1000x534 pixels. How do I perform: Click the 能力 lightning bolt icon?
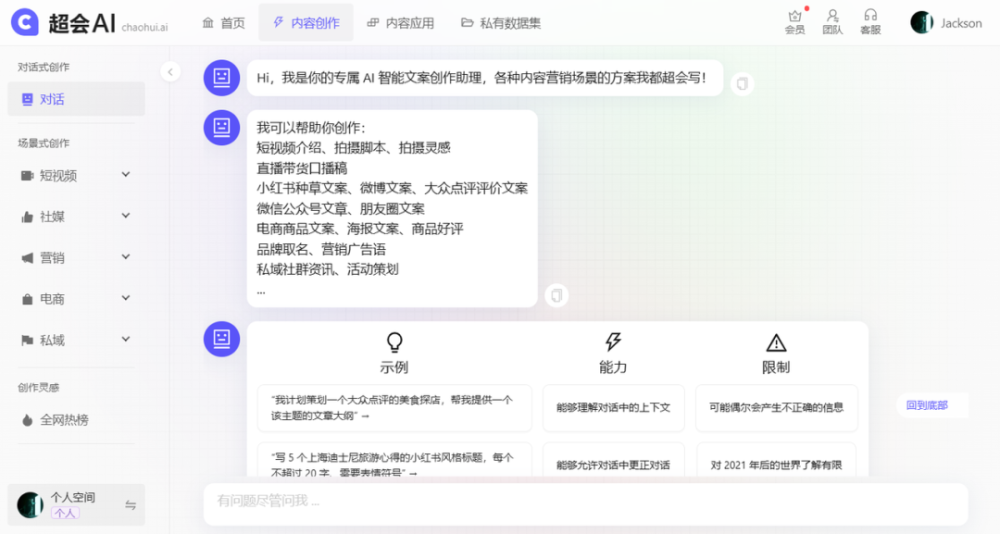pyautogui.click(x=613, y=341)
